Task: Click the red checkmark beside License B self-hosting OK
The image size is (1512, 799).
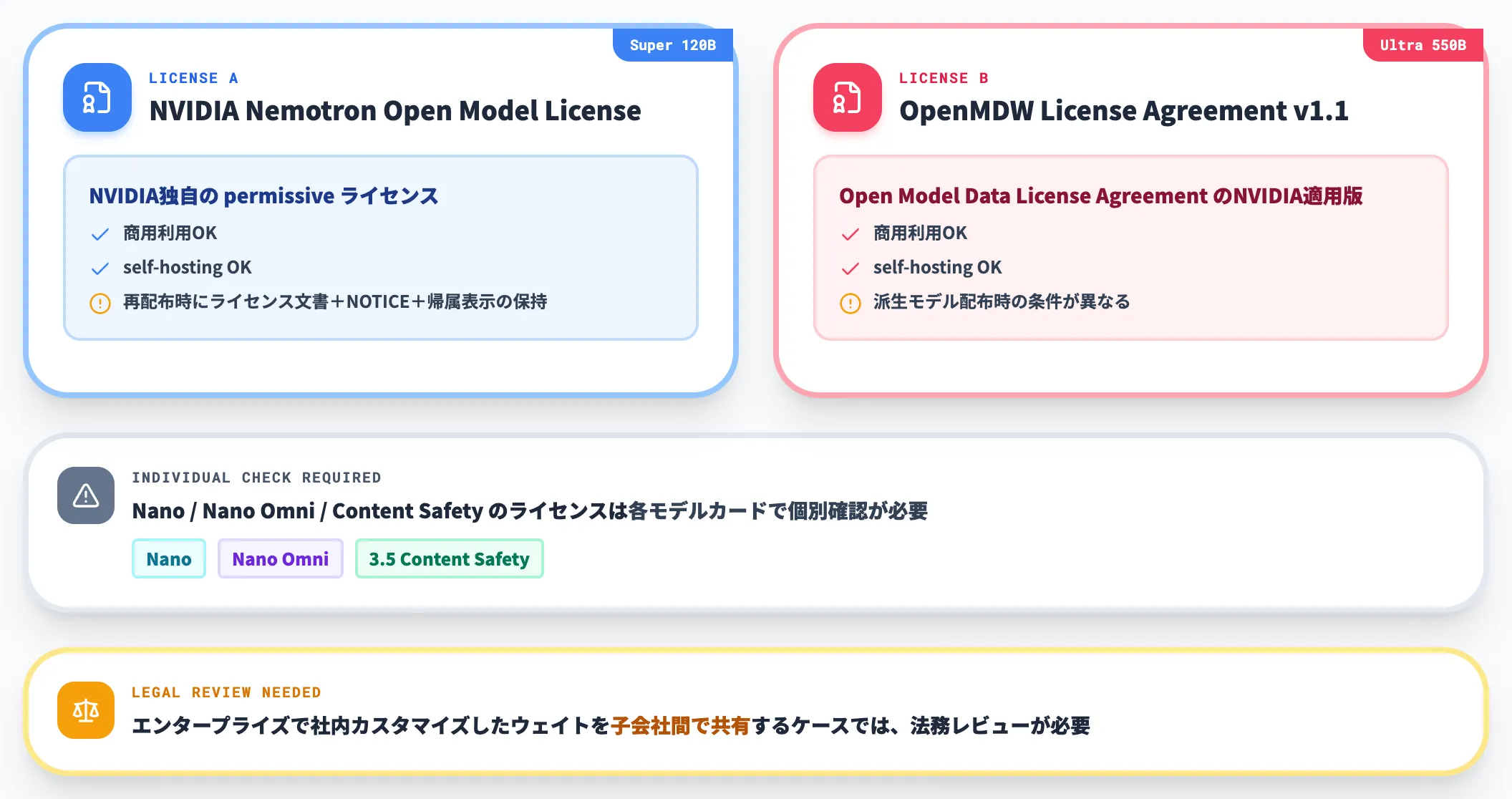Action: click(850, 268)
